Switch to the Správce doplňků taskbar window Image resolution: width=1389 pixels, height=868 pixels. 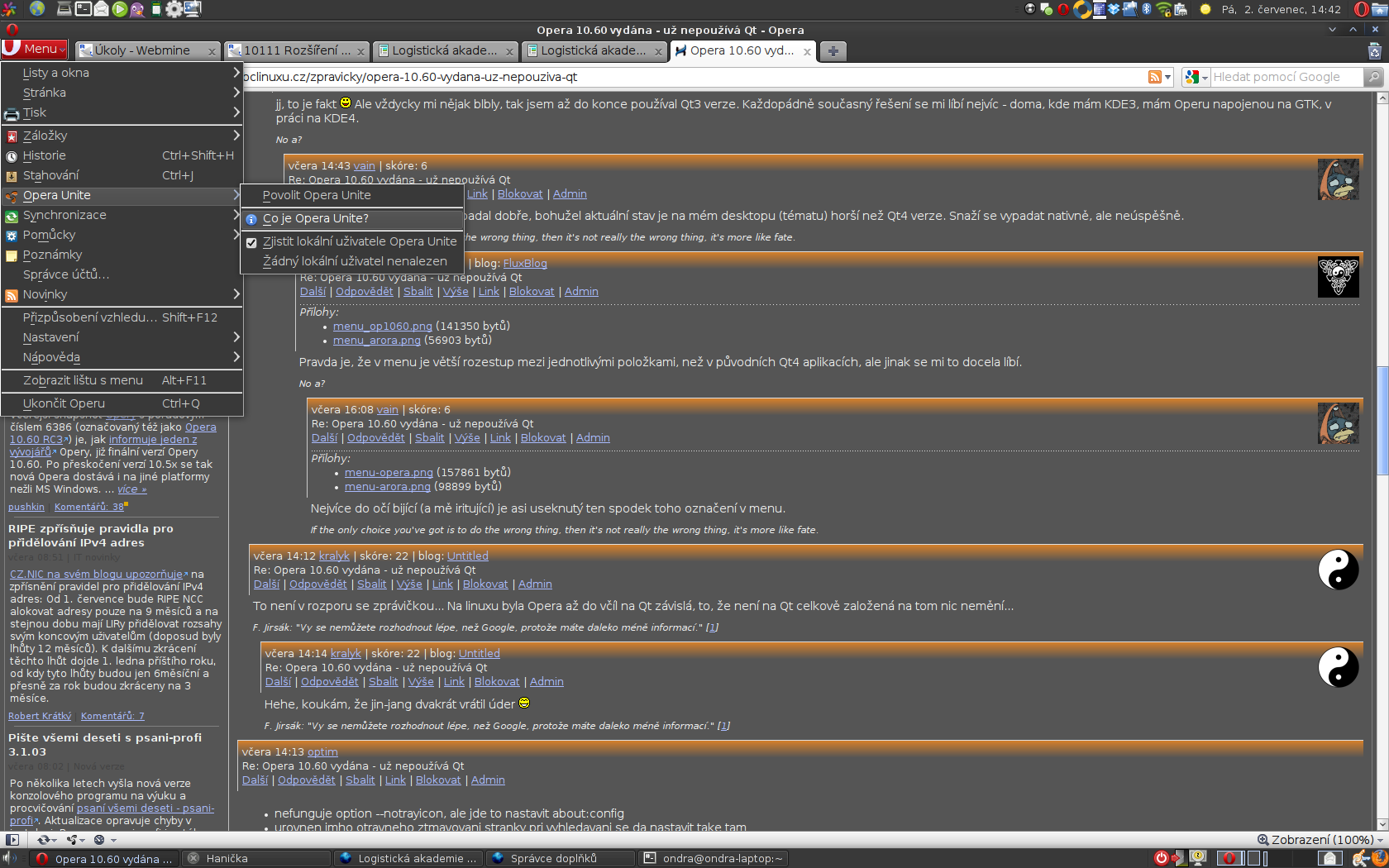pos(561,858)
